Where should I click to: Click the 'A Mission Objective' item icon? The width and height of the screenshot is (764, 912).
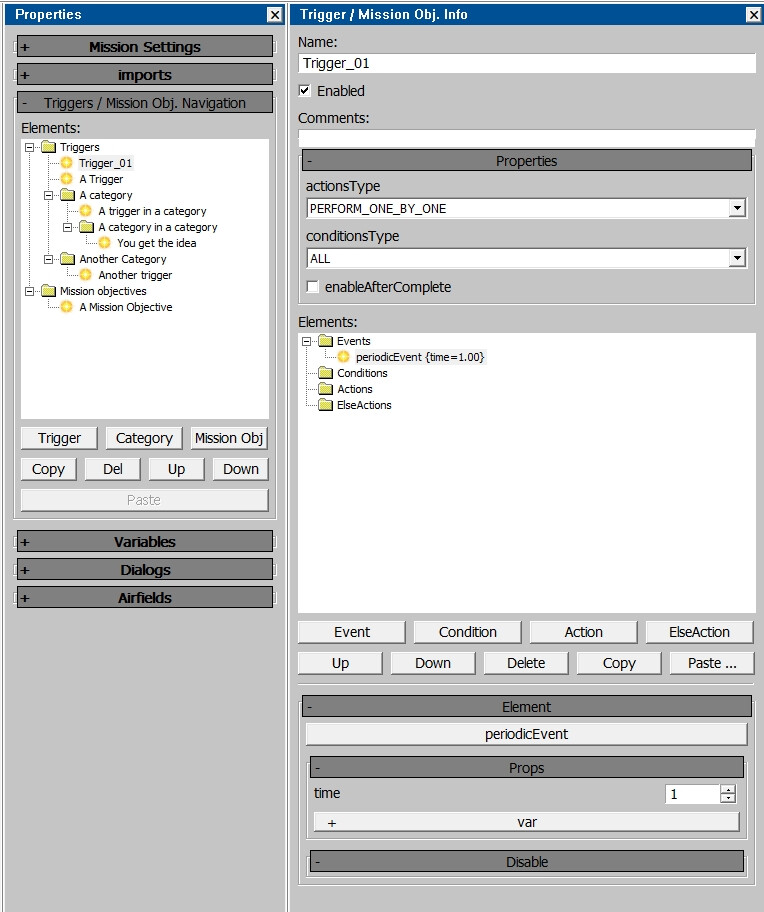[x=67, y=307]
